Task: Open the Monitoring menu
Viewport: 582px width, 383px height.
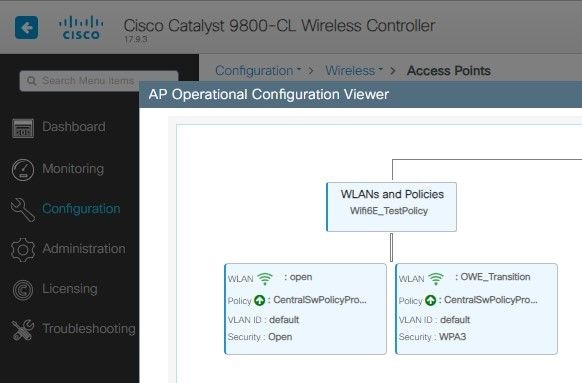Action: pyautogui.click(x=73, y=169)
